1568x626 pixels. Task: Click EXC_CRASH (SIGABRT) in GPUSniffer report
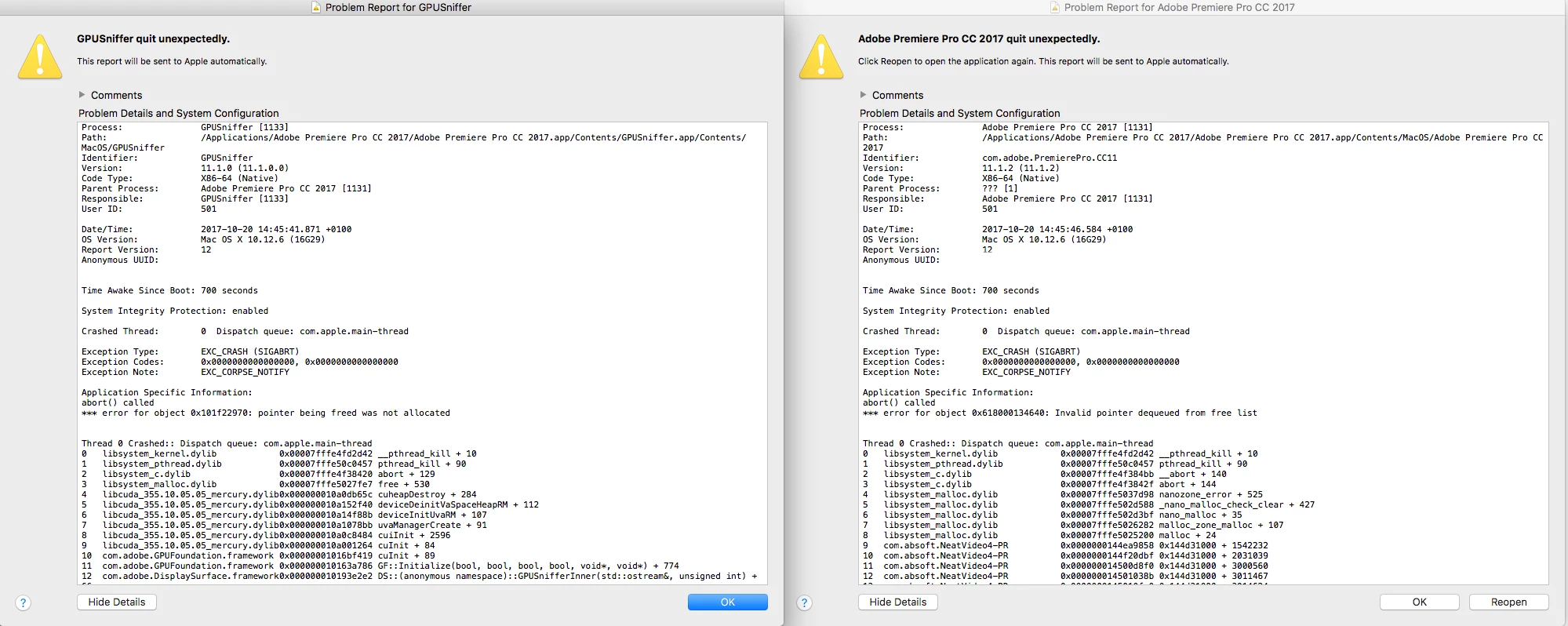[250, 351]
